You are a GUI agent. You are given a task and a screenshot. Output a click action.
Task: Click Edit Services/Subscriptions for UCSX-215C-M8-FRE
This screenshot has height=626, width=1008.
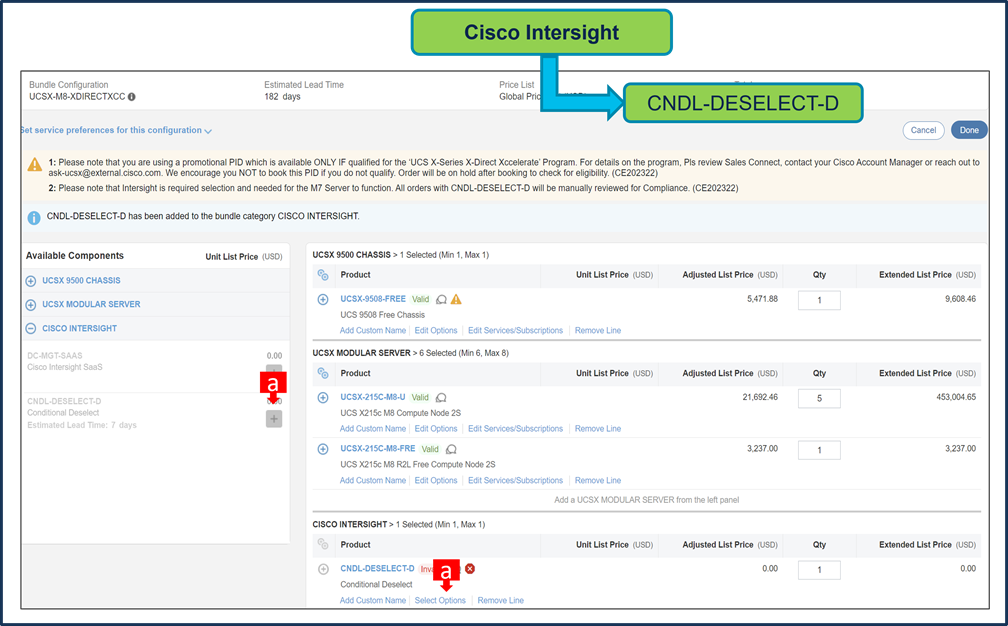point(516,481)
